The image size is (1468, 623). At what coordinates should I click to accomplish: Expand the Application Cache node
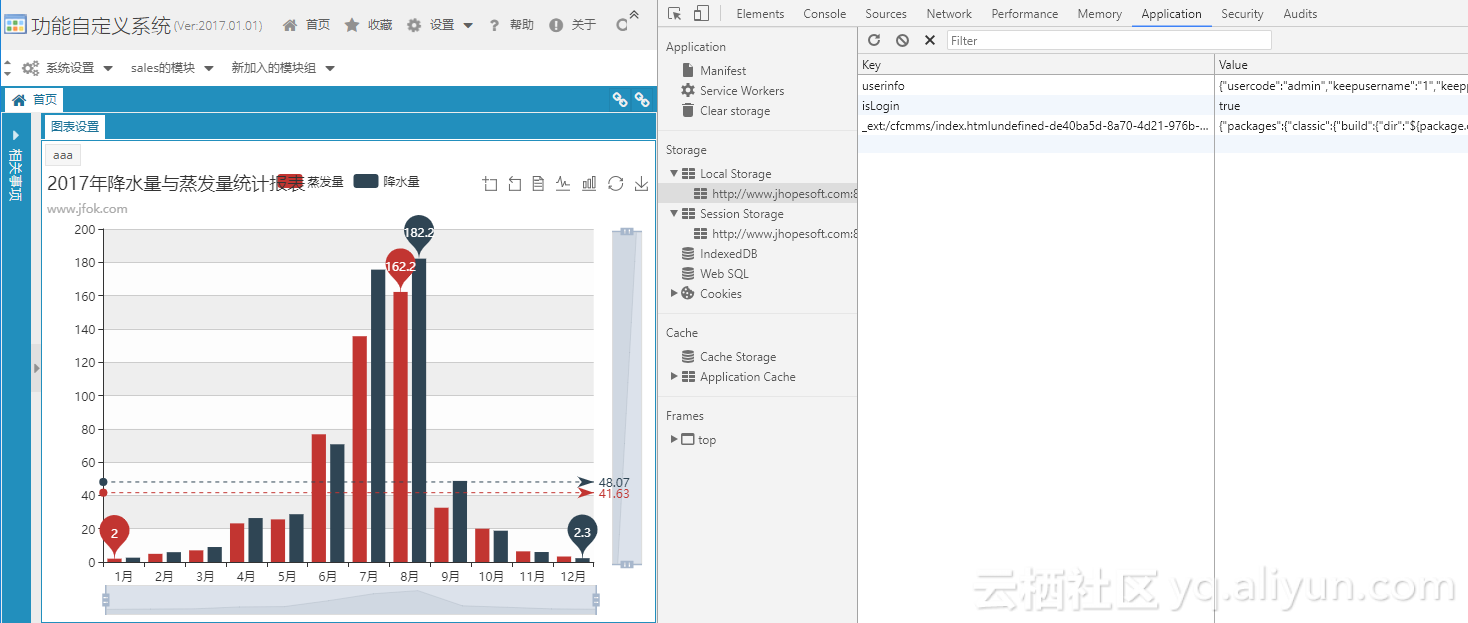pos(674,377)
